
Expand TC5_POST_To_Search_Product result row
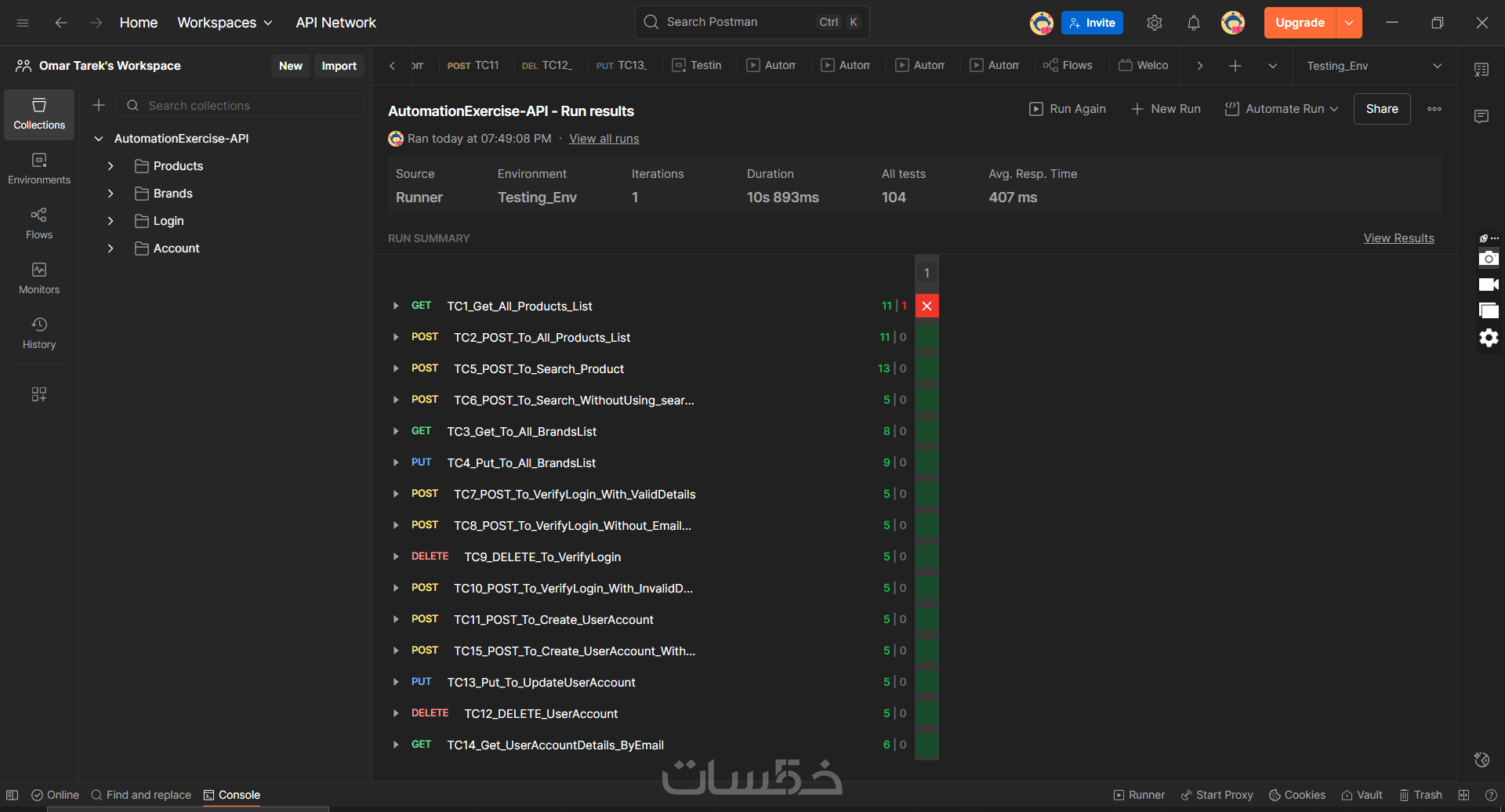click(396, 368)
